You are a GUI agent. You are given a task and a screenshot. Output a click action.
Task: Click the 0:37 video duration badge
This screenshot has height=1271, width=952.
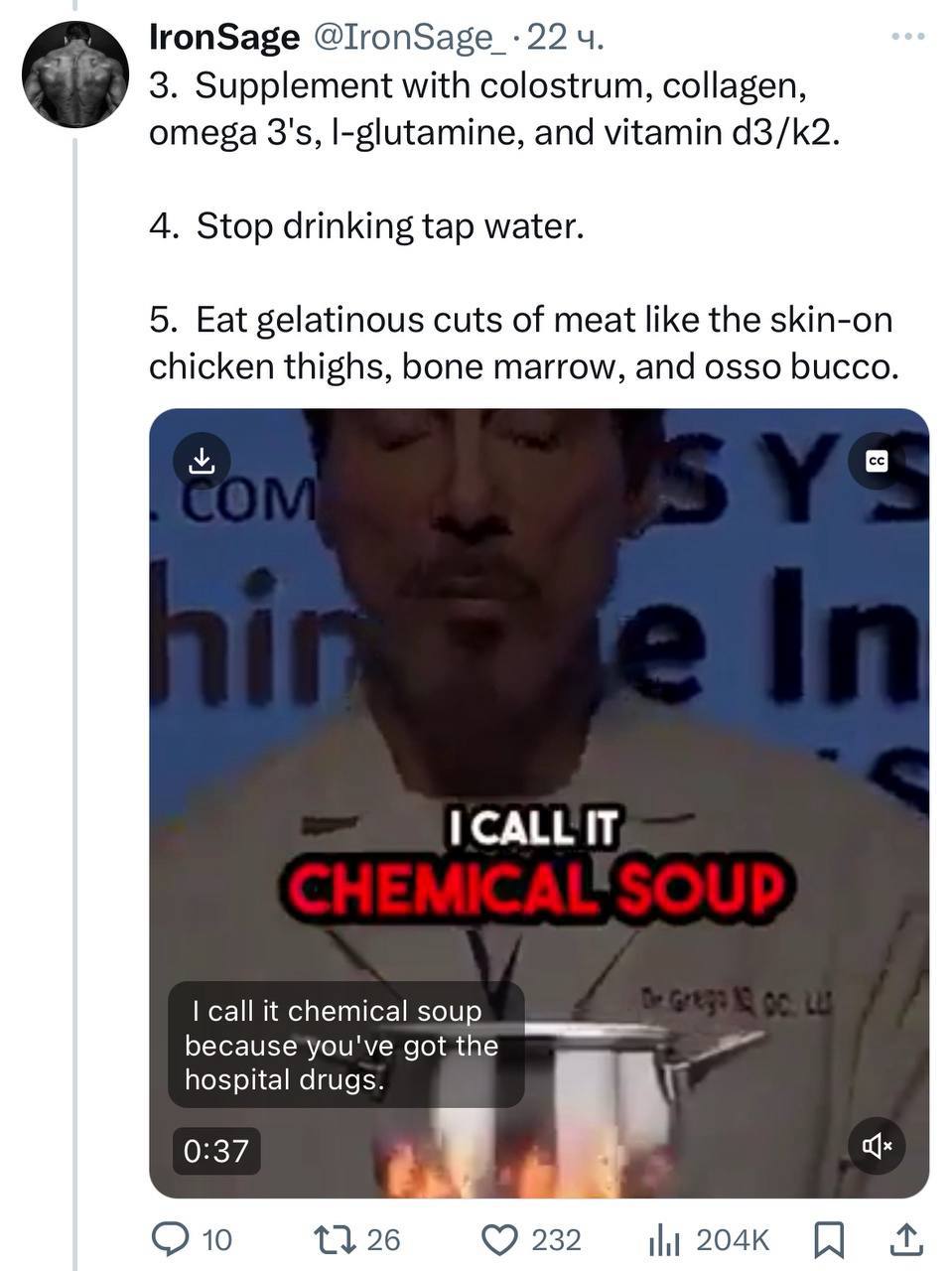(216, 1150)
